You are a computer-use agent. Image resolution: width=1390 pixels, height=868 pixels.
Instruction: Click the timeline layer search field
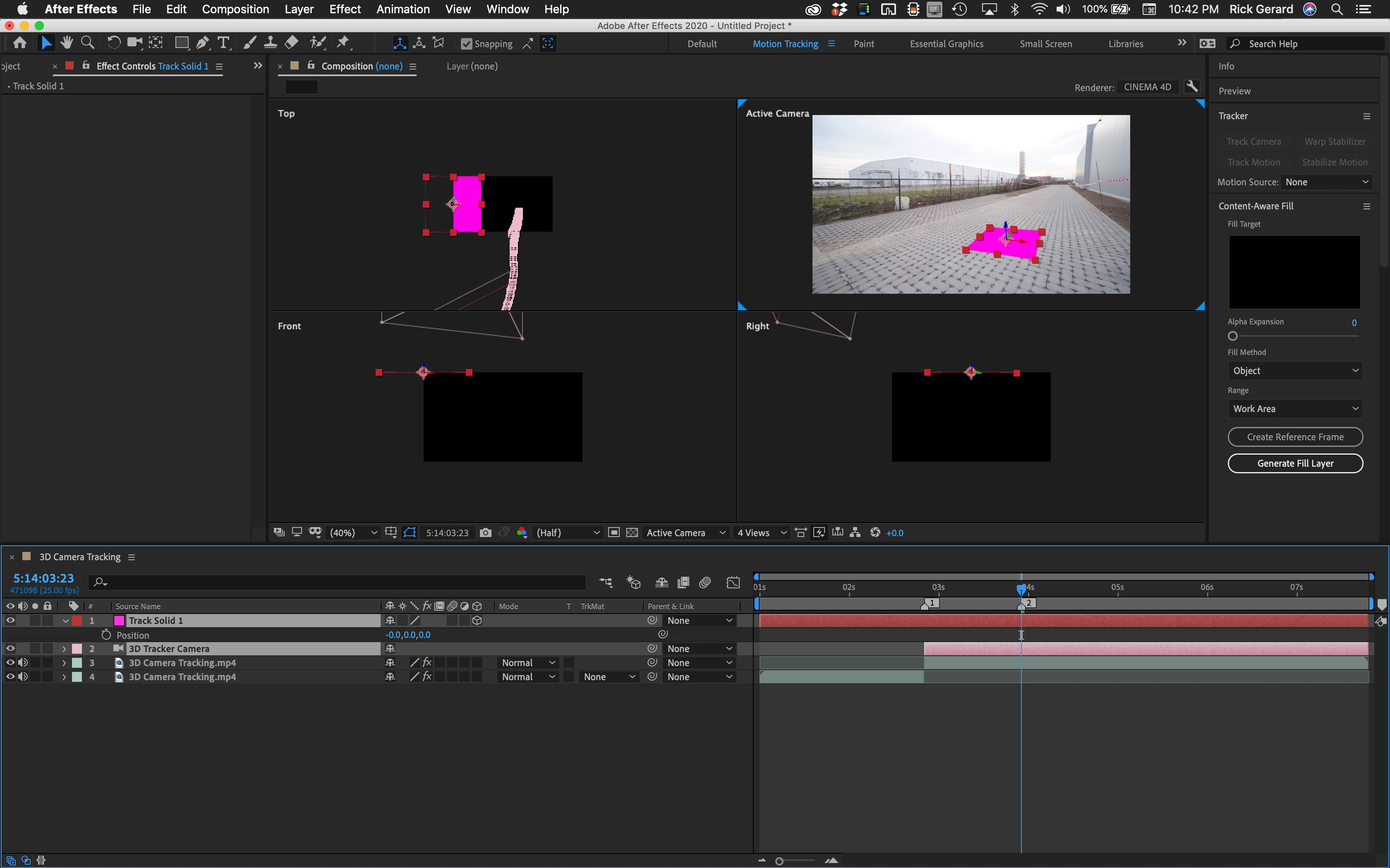click(338, 583)
